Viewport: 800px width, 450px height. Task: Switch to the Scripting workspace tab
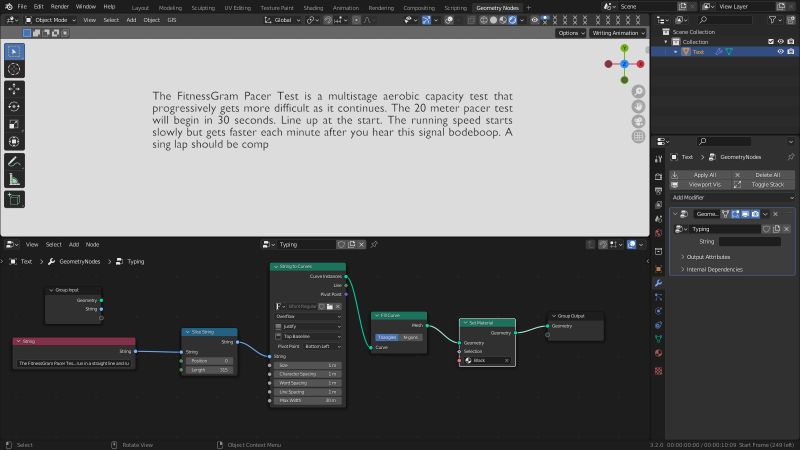[455, 8]
